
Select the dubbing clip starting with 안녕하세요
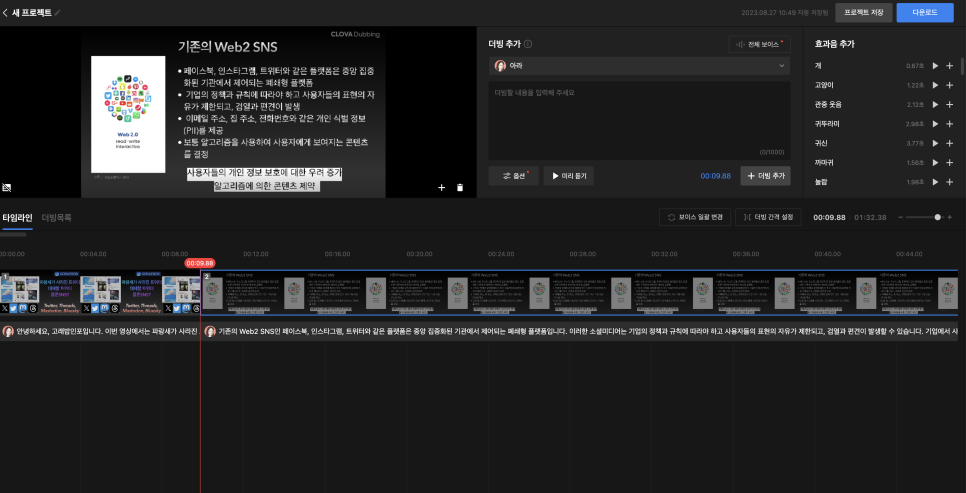[x=100, y=332]
